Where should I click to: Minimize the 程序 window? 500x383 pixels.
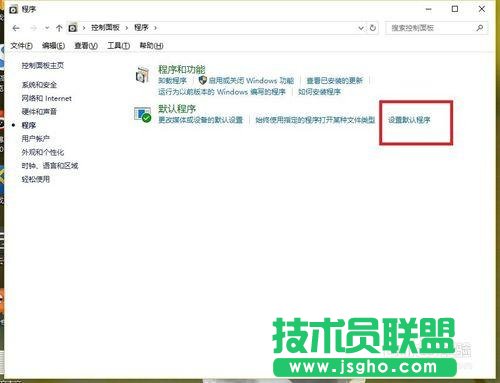point(429,9)
